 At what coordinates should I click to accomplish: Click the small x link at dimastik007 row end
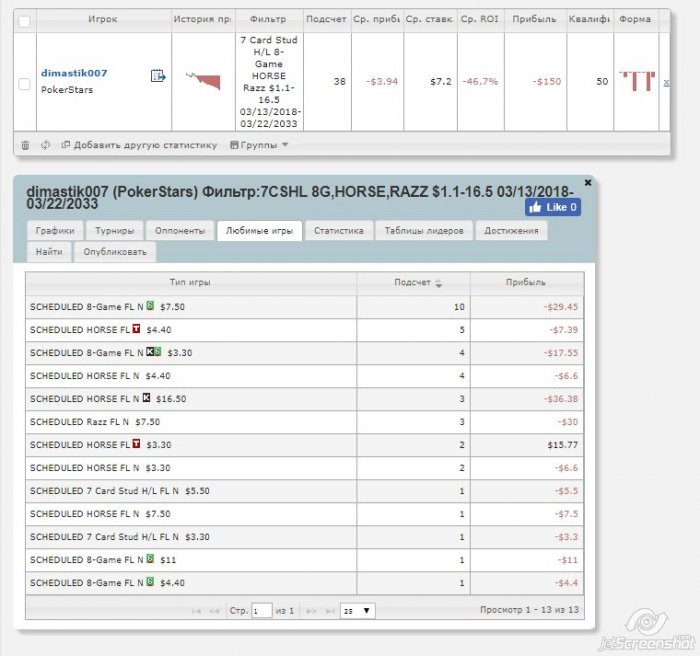click(x=666, y=82)
